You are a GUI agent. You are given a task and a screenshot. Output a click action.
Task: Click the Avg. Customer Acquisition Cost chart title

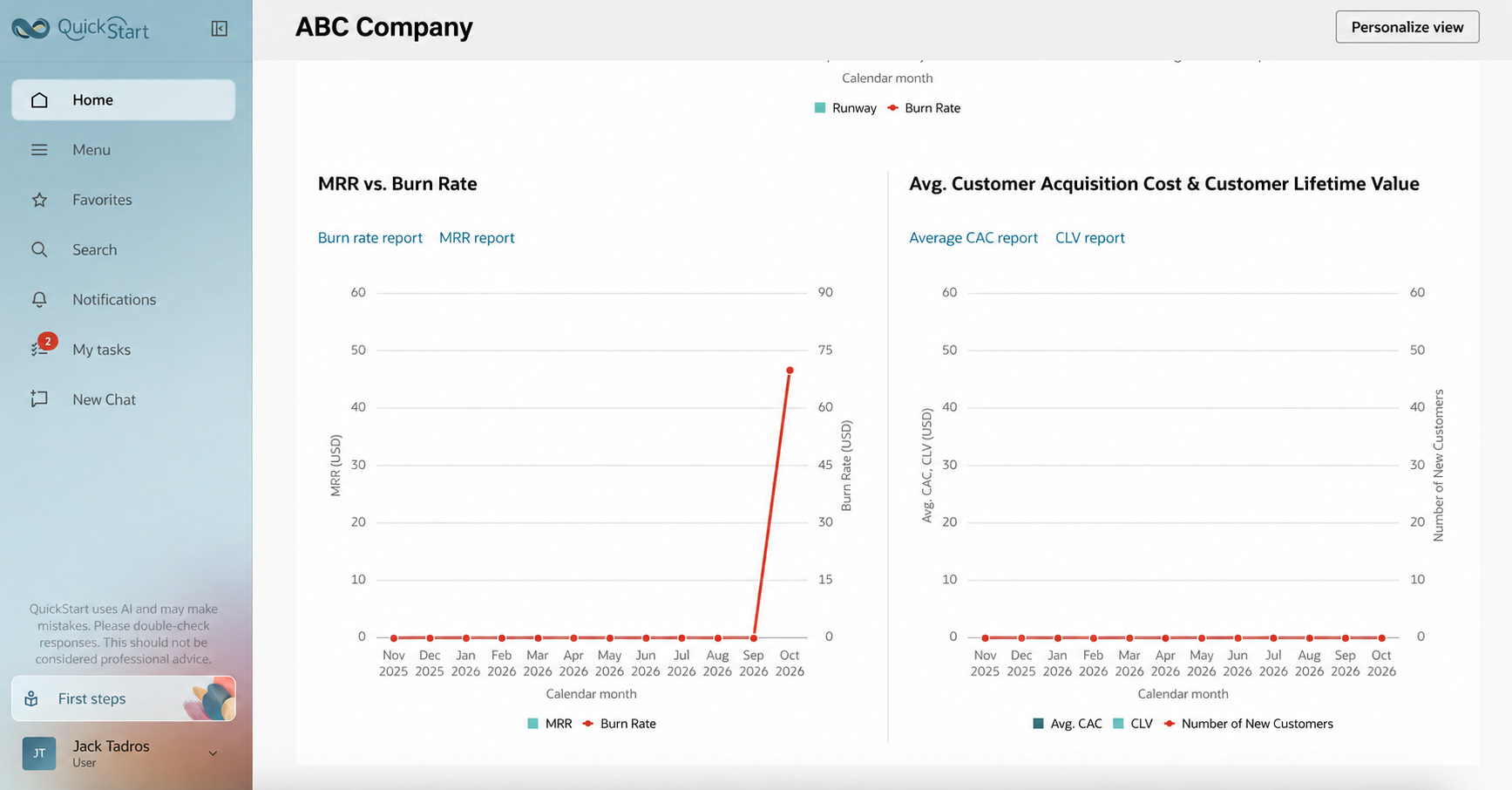(1163, 184)
